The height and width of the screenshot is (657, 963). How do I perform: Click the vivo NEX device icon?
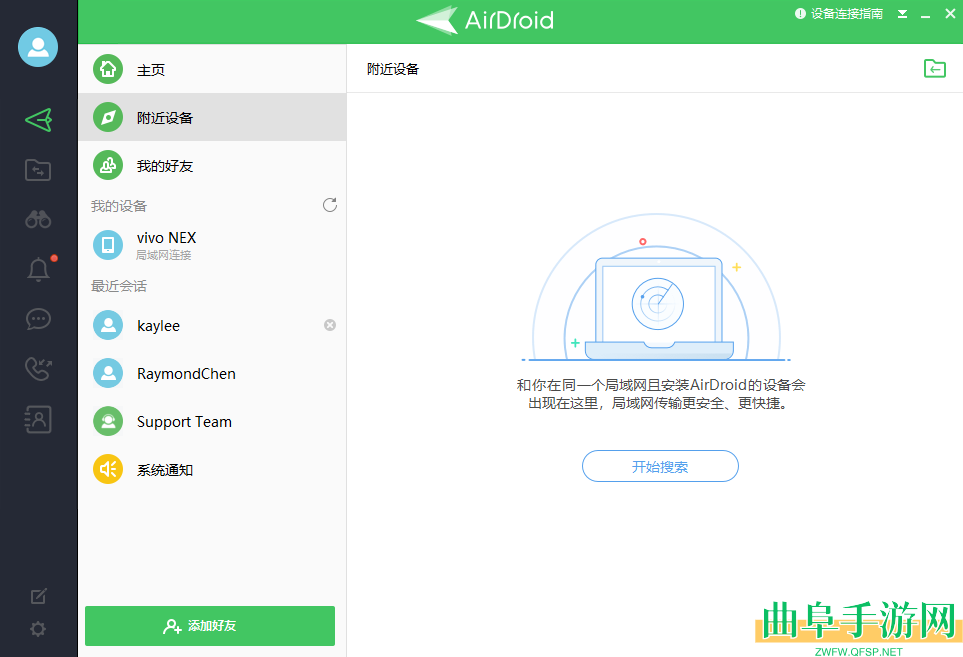tap(108, 245)
